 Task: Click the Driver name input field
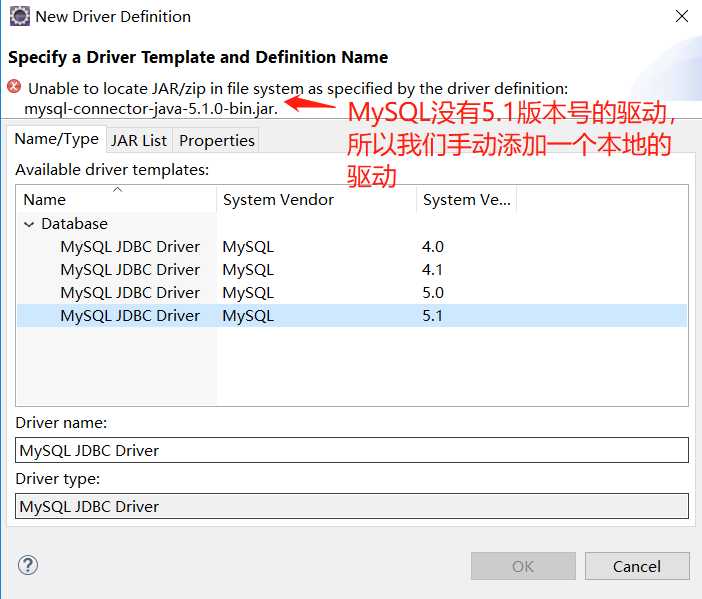click(352, 450)
